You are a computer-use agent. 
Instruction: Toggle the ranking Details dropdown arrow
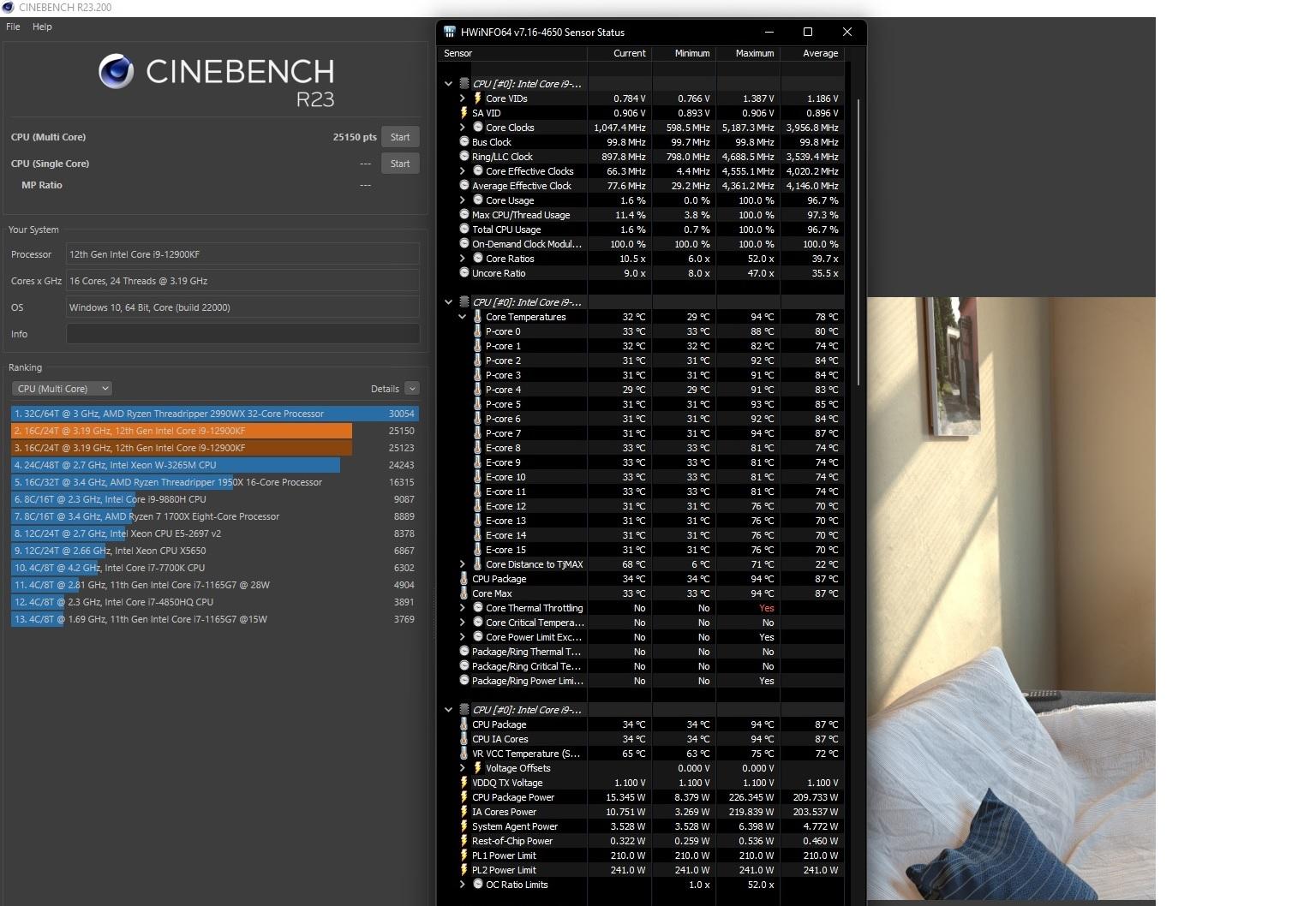point(412,389)
